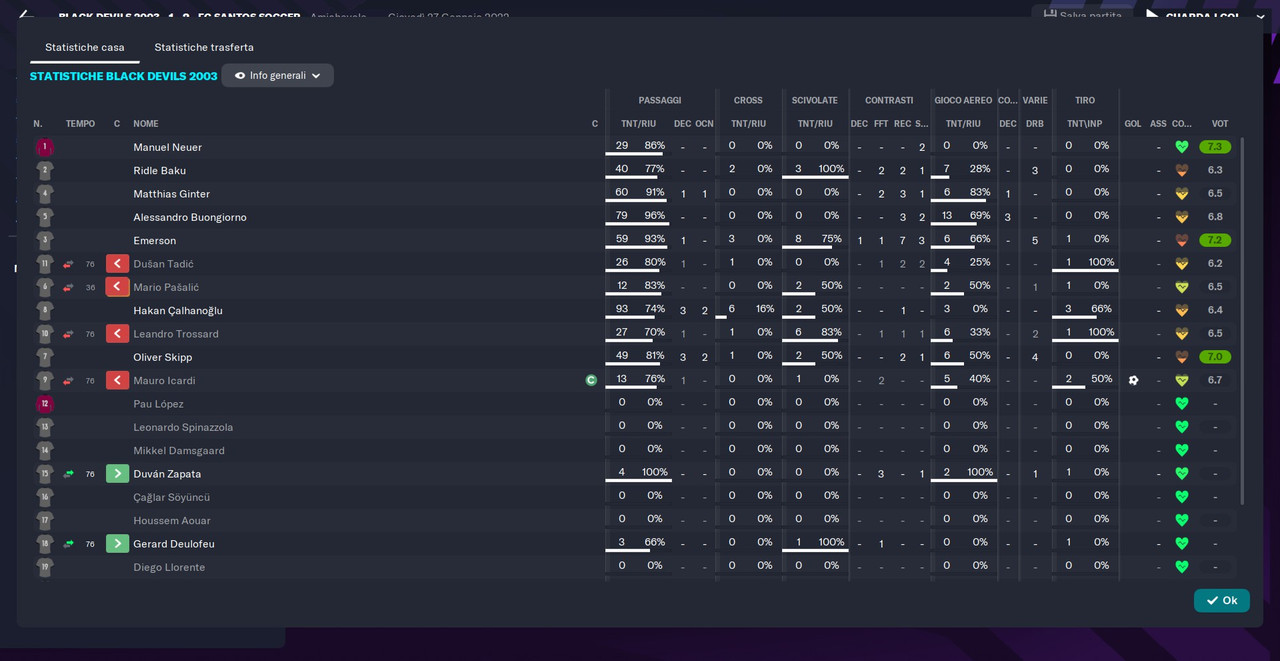The height and width of the screenshot is (661, 1280).
Task: Click the green condition heart for Manuel Neuer
Action: click(1181, 147)
